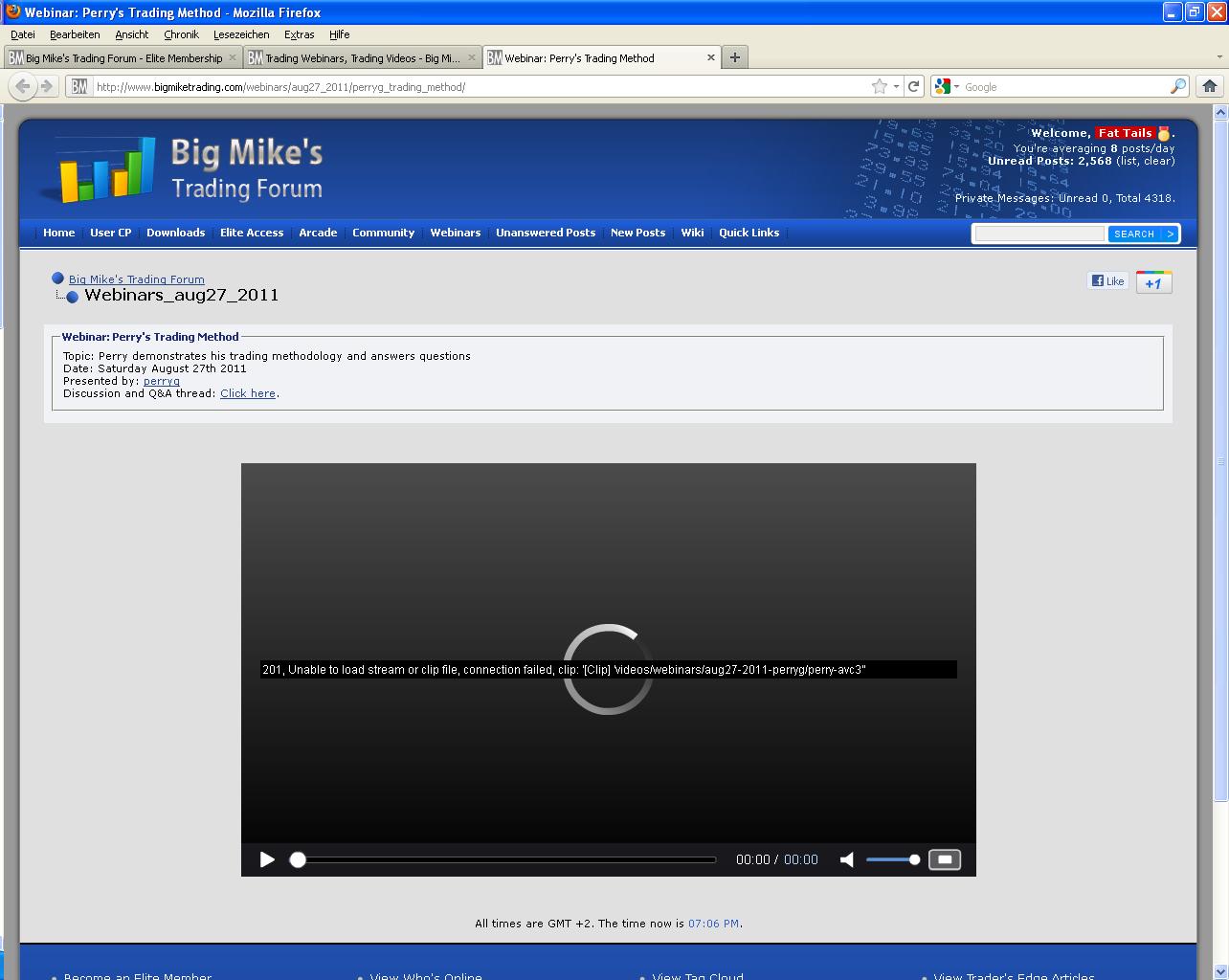Open the Datei menu

click(x=22, y=34)
